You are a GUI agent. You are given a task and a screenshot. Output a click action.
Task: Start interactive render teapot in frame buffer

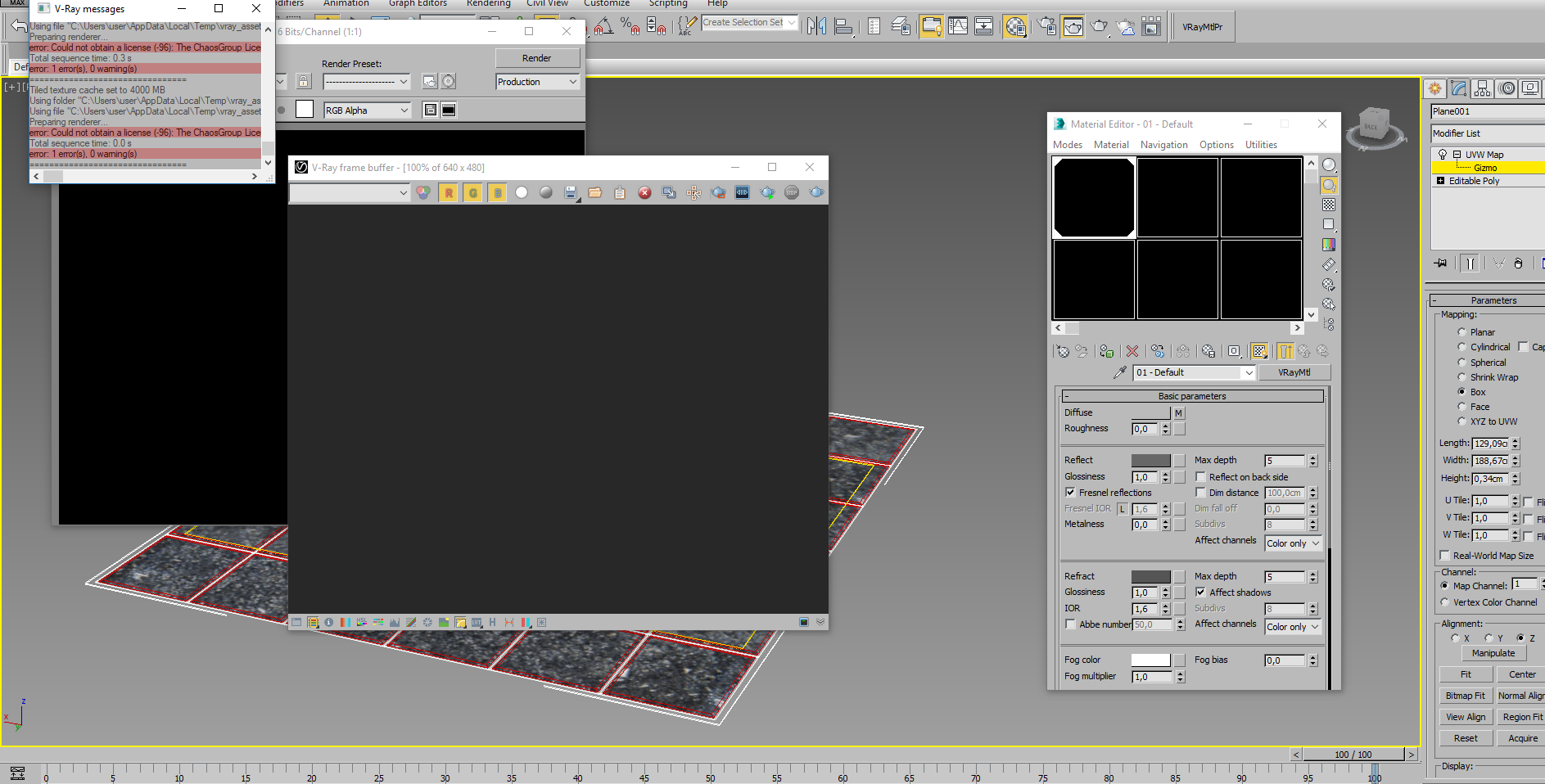767,193
